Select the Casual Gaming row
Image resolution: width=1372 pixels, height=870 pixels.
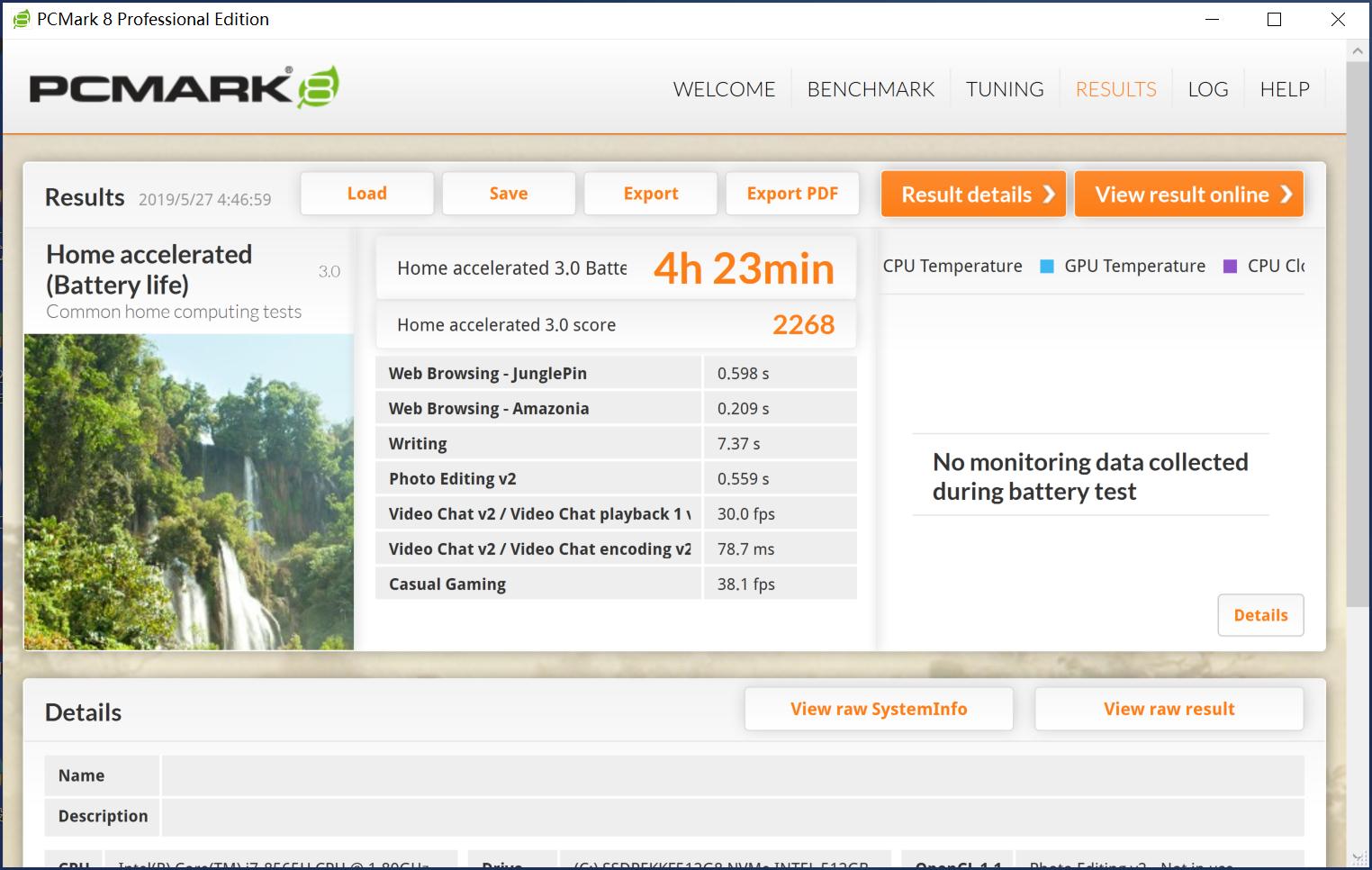(x=616, y=584)
